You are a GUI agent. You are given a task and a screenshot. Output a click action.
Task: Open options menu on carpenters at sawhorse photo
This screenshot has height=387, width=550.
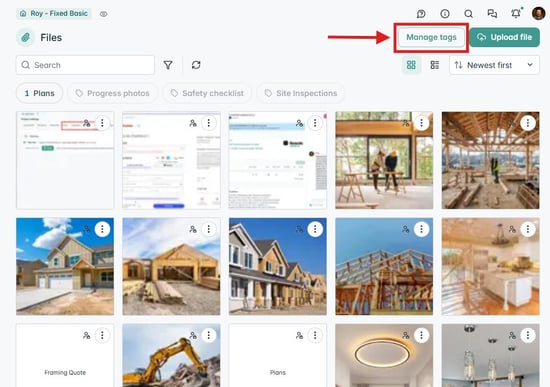pos(421,123)
